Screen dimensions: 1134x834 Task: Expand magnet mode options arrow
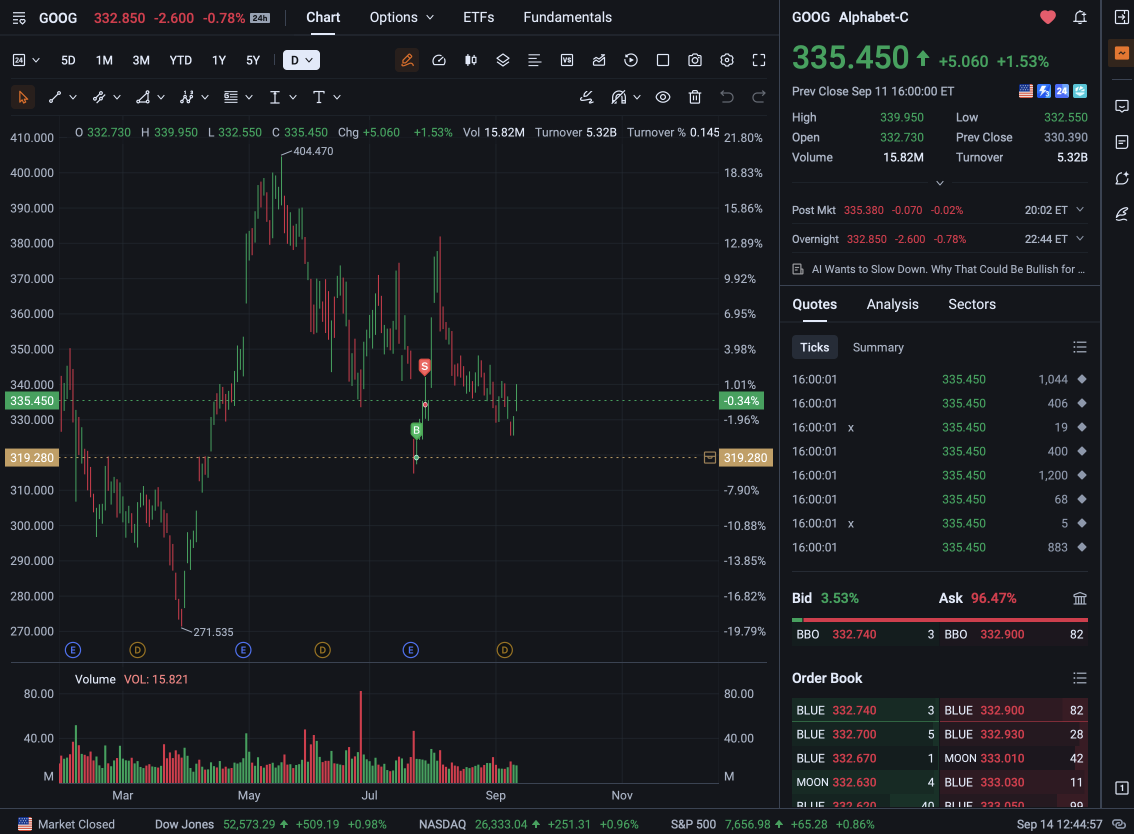[637, 97]
